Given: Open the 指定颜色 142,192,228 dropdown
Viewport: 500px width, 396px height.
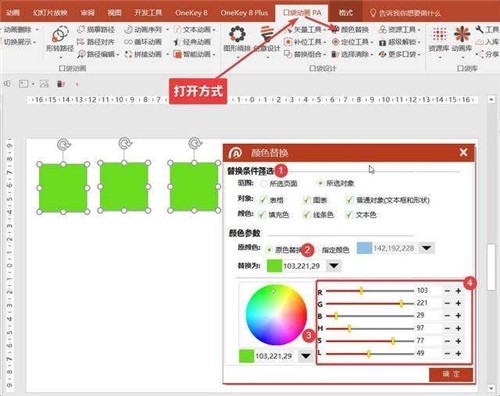Looking at the screenshot, I should [427, 248].
